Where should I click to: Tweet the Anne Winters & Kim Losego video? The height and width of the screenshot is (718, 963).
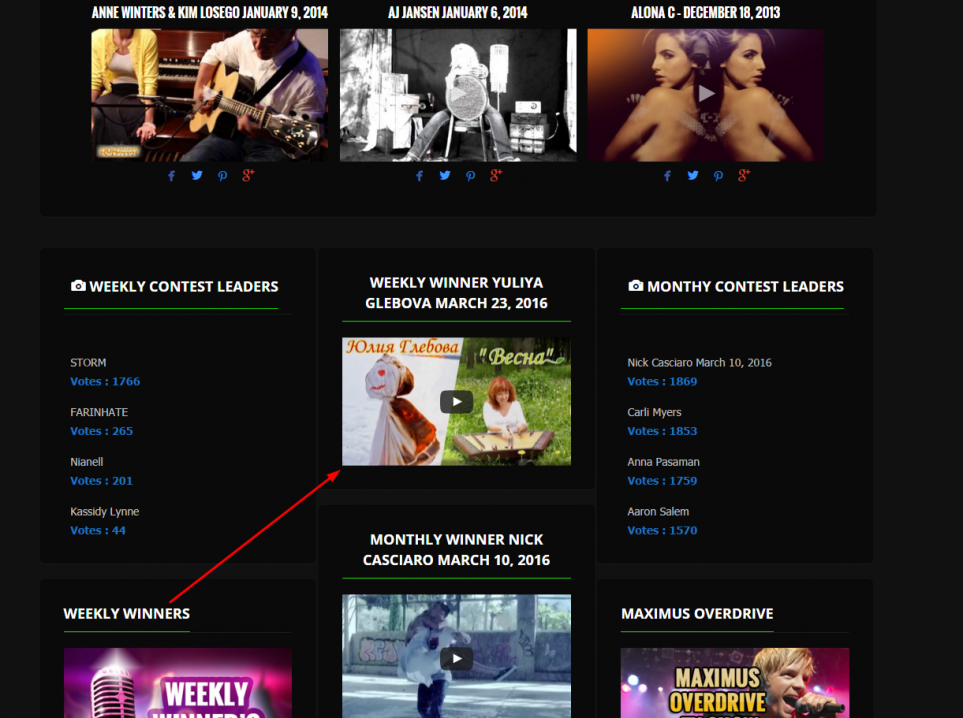pos(197,176)
